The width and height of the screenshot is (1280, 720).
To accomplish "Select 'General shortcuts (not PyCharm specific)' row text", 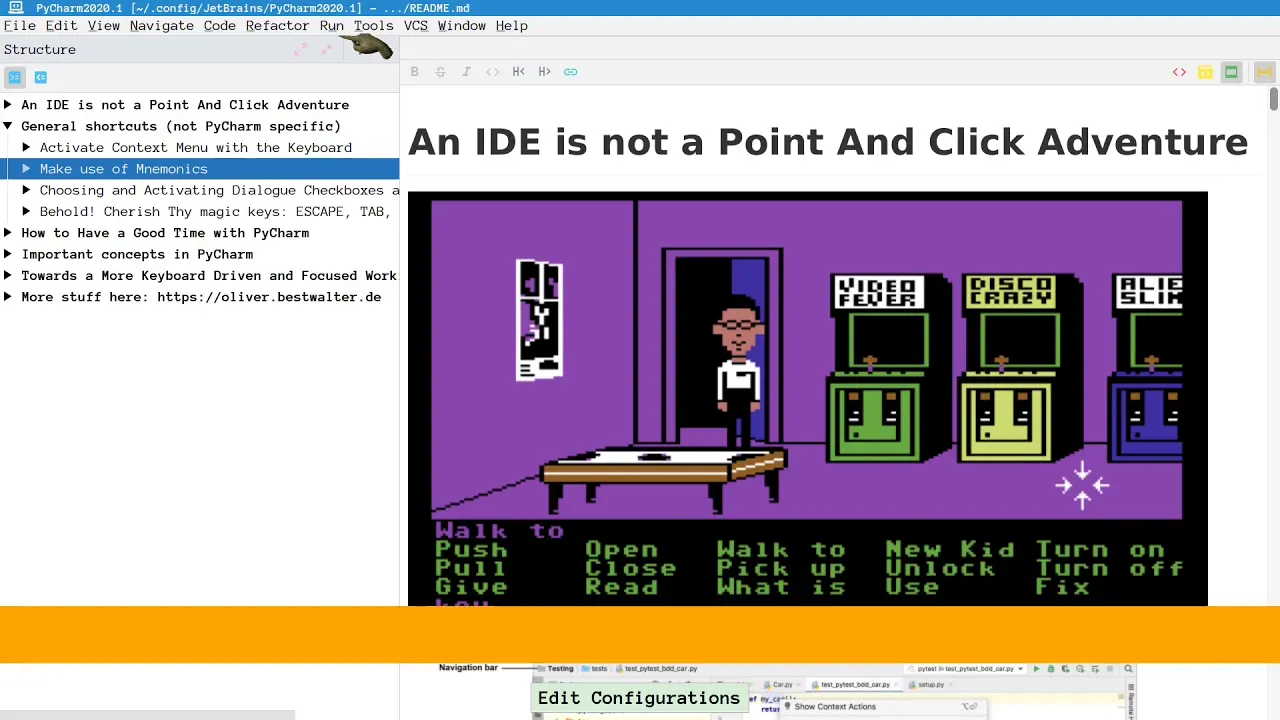I will point(181,126).
